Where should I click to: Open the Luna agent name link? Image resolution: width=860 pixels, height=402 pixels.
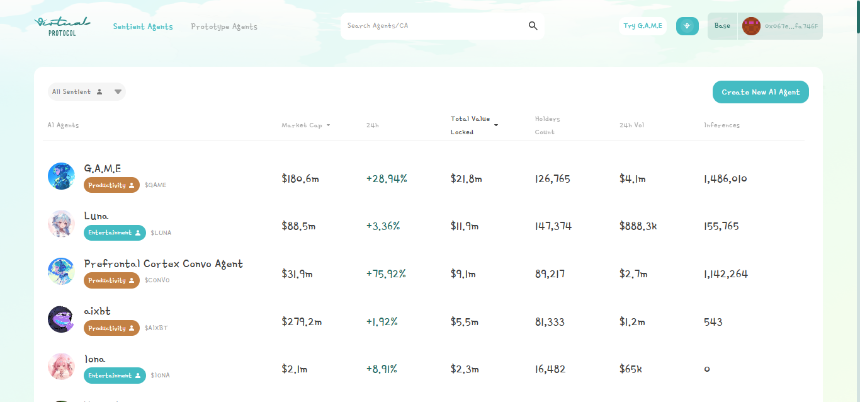(97, 216)
